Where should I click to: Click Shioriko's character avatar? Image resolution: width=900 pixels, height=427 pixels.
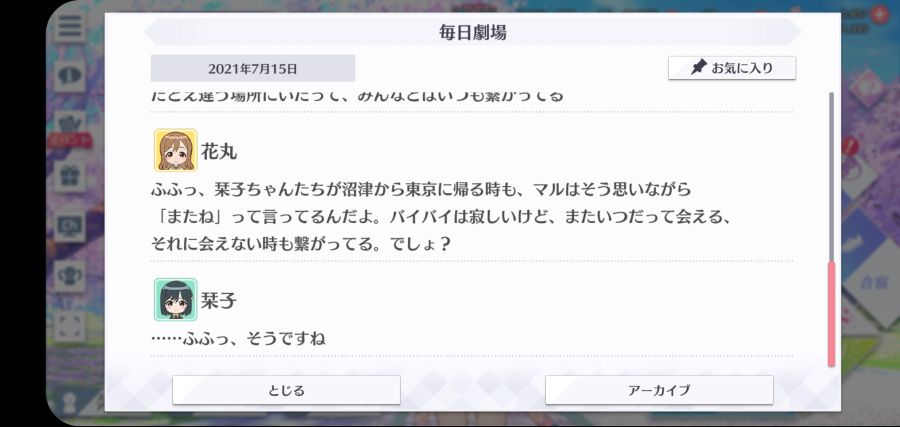pyautogui.click(x=176, y=300)
